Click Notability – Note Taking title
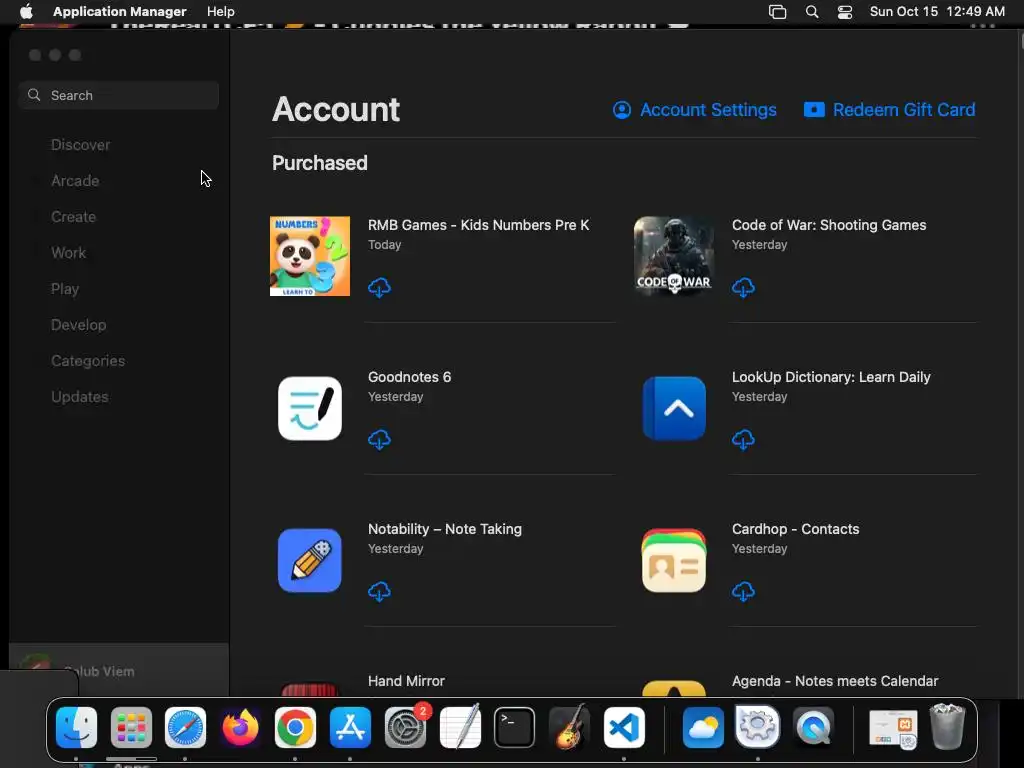The width and height of the screenshot is (1024, 768). coord(445,529)
